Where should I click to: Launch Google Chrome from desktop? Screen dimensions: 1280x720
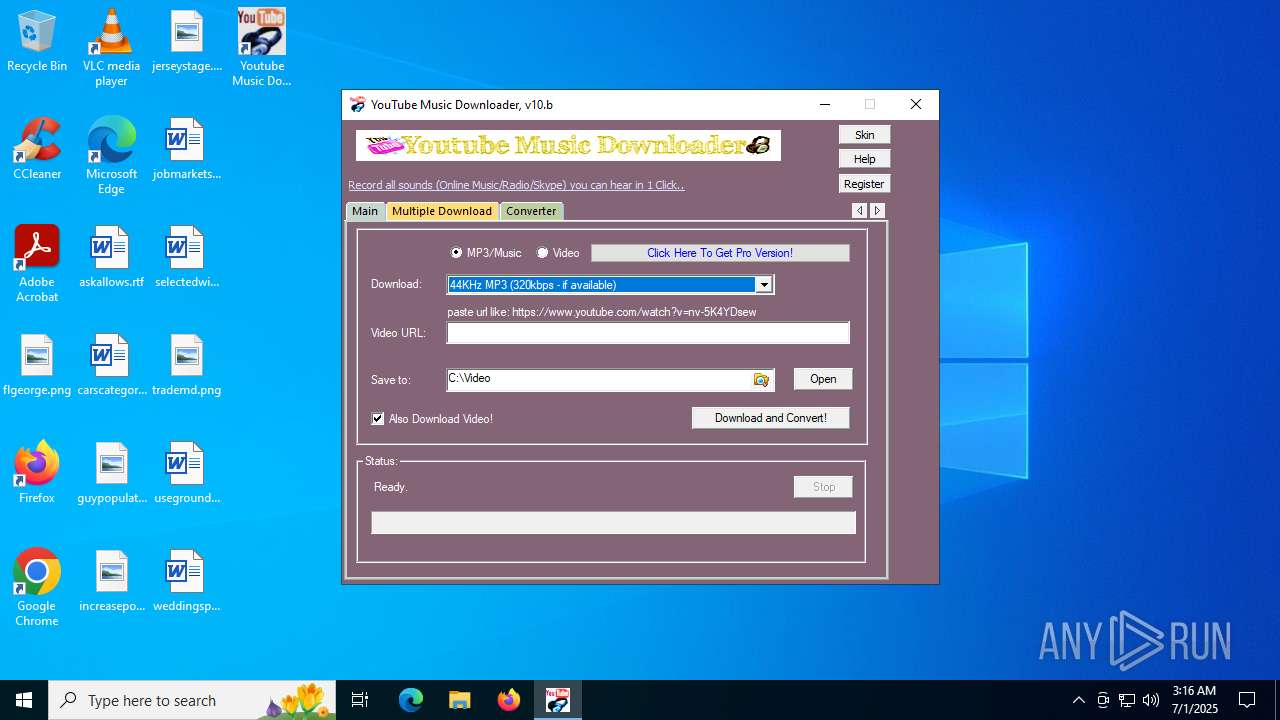coord(37,587)
